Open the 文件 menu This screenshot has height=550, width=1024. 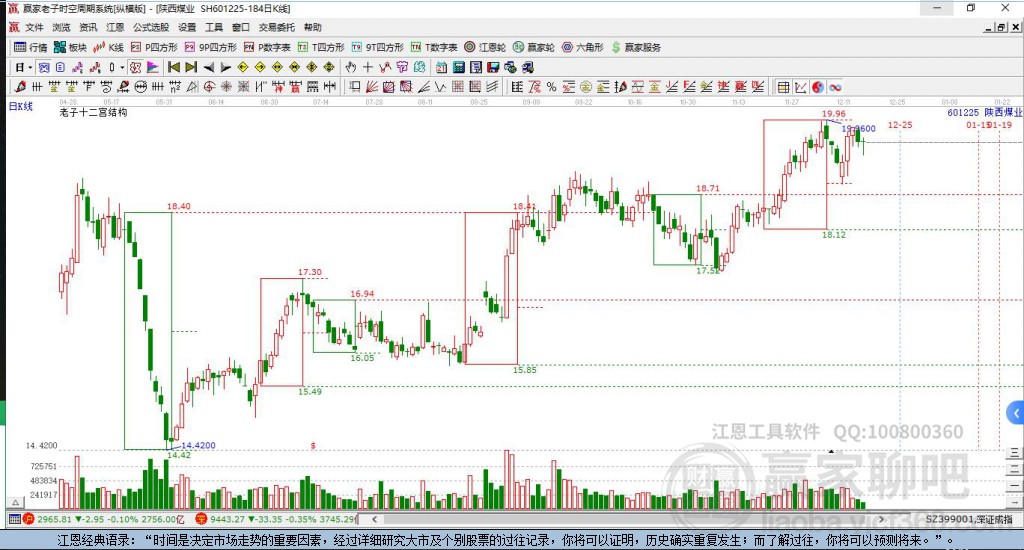tap(34, 27)
